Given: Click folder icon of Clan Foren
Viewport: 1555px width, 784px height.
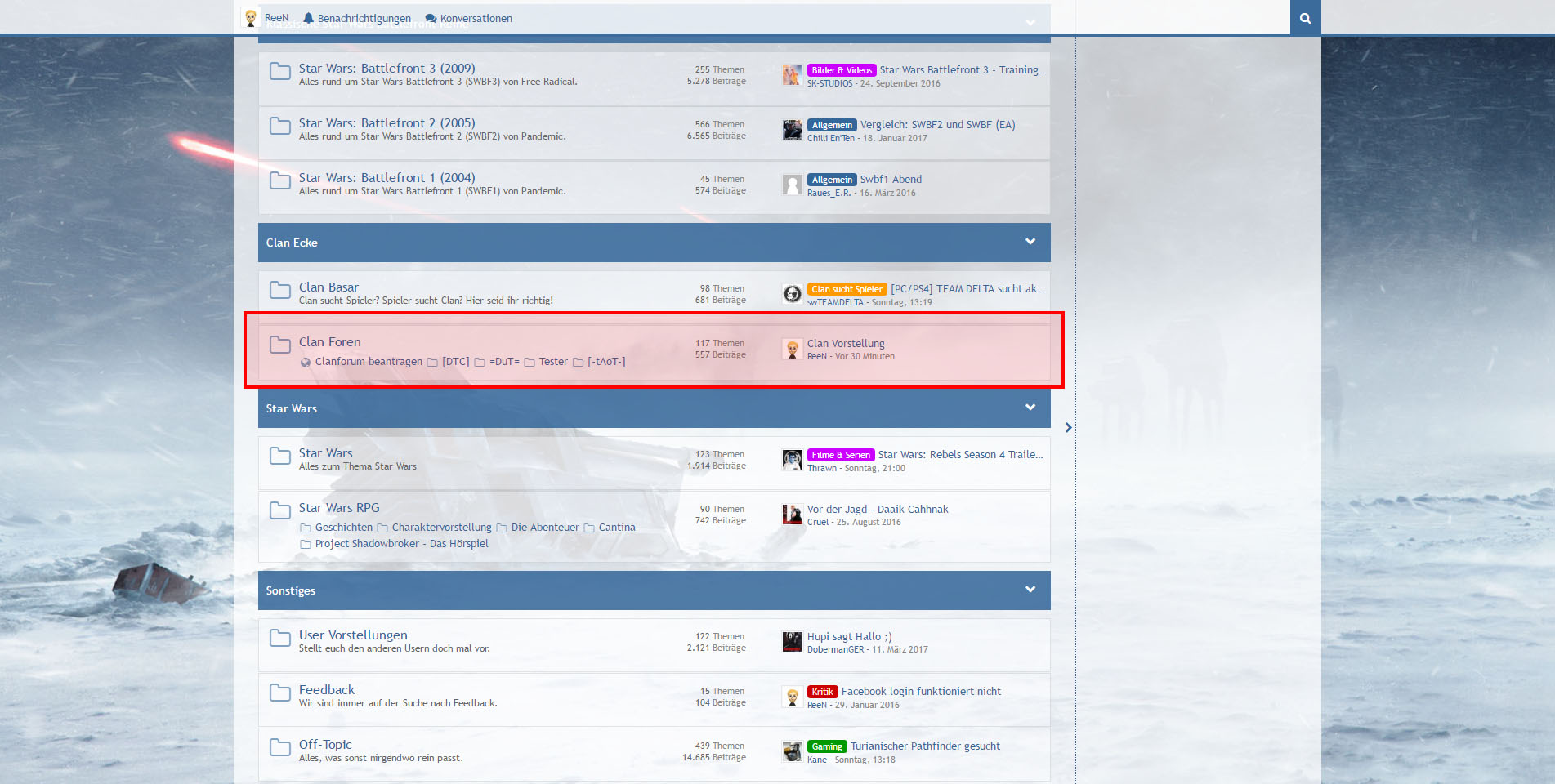Looking at the screenshot, I should (x=280, y=345).
